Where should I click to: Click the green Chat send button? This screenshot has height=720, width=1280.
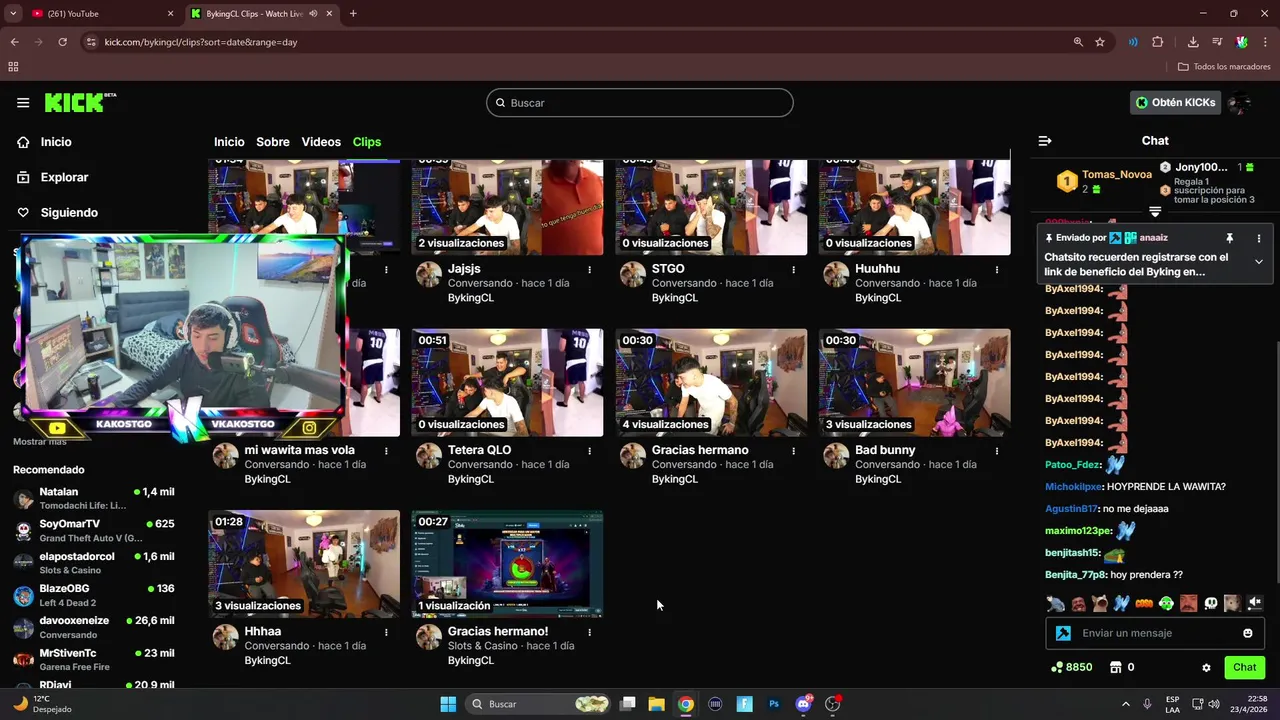click(x=1245, y=667)
